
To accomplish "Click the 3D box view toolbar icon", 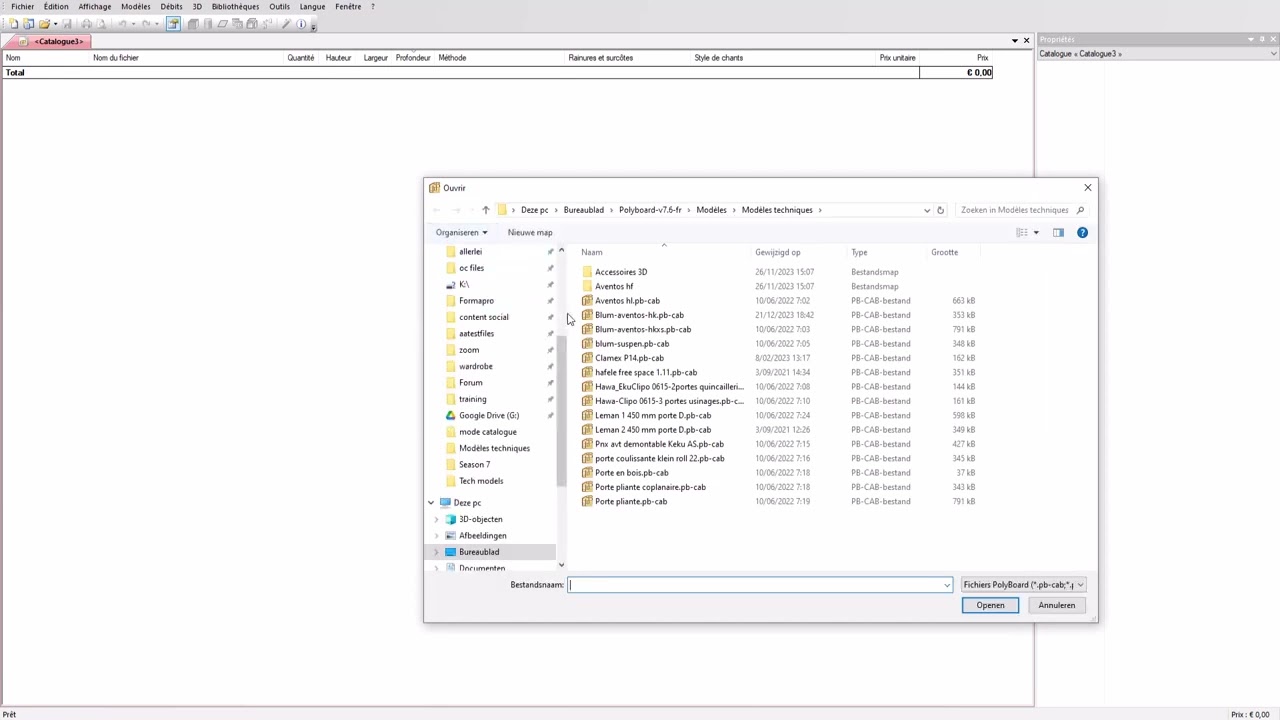I will coord(193,24).
